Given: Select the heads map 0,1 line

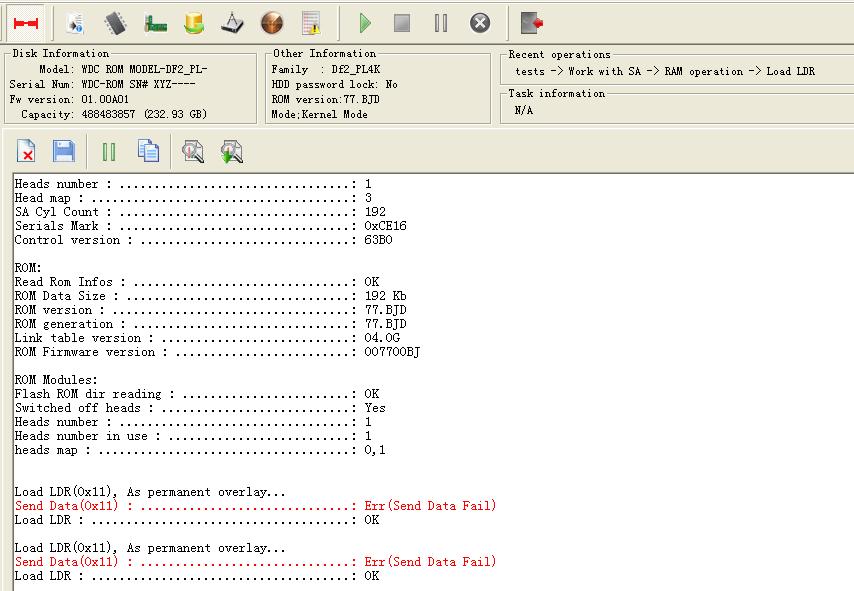Looking at the screenshot, I should 200,450.
